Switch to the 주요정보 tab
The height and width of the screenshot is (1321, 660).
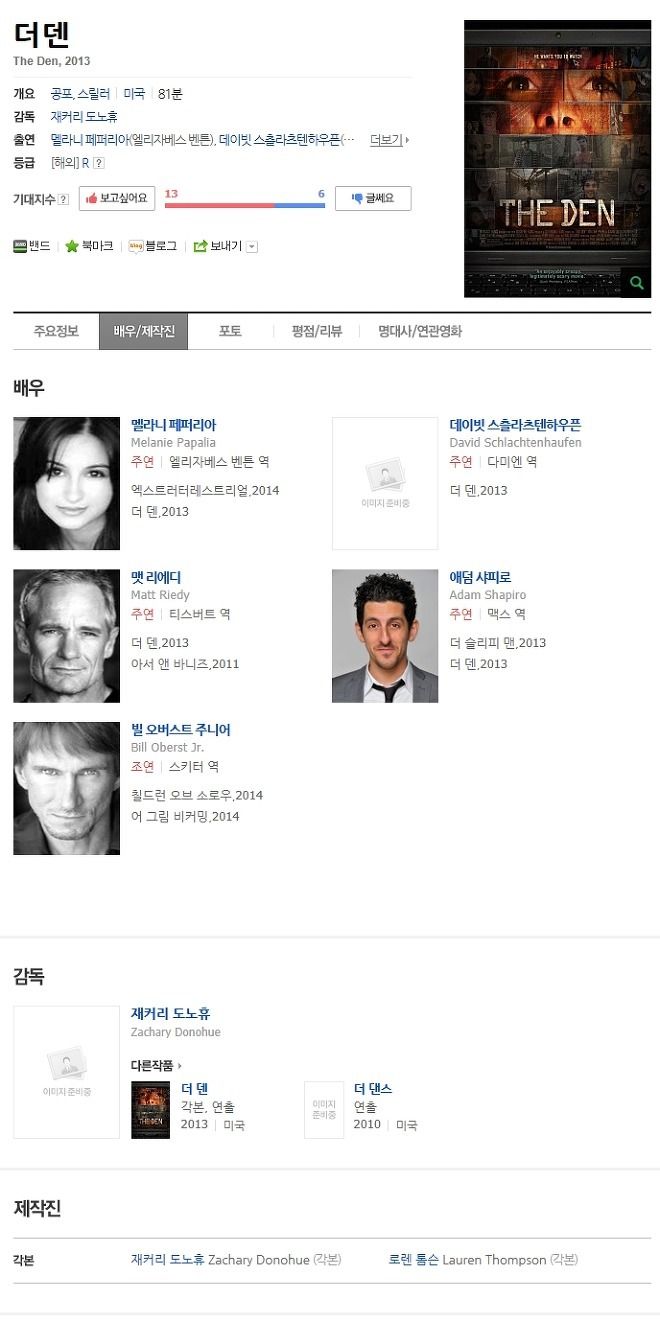pyautogui.click(x=56, y=331)
